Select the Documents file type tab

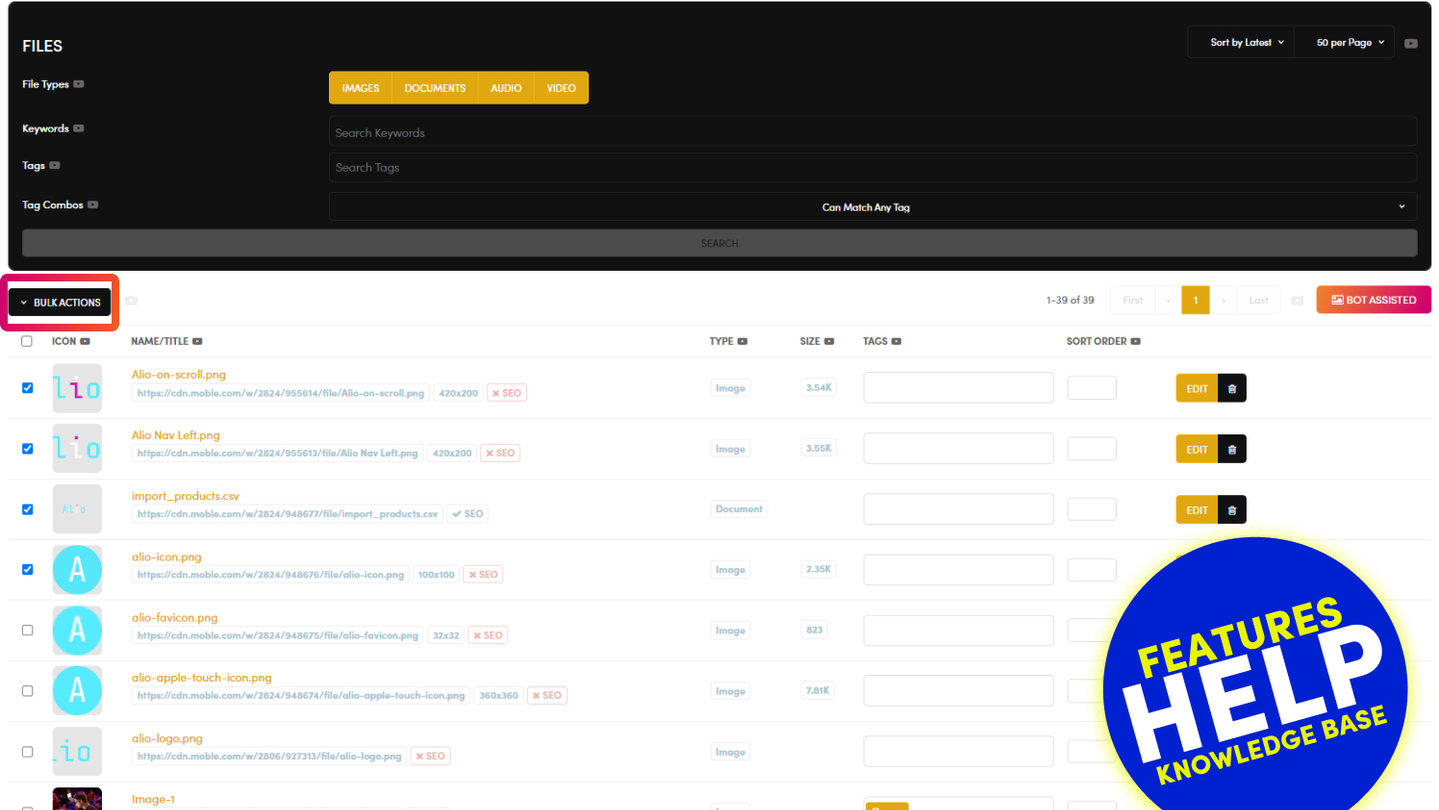435,88
